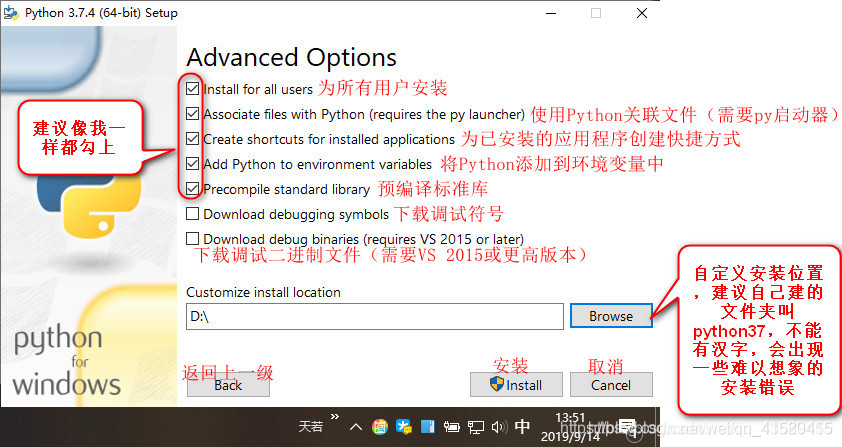Show hidden tray icons chevron
This screenshot has width=842, height=447.
point(355,427)
